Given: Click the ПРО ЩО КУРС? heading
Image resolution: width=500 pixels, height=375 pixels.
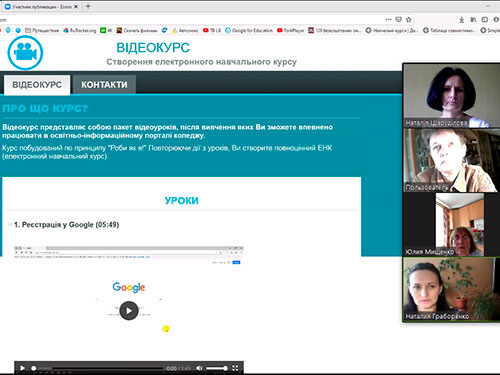Looking at the screenshot, I should 45,108.
